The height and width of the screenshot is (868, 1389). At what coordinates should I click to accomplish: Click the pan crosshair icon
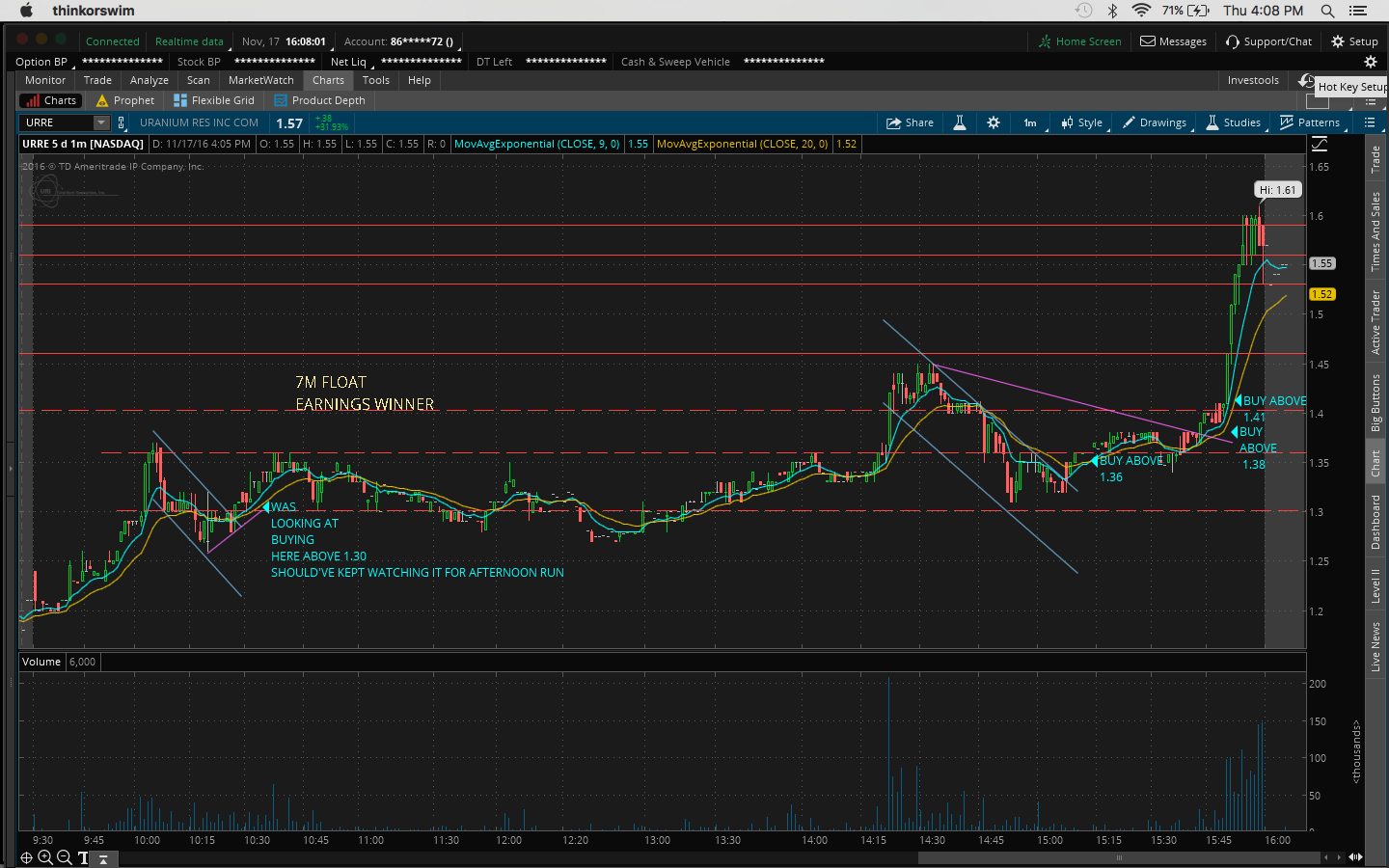(26, 857)
